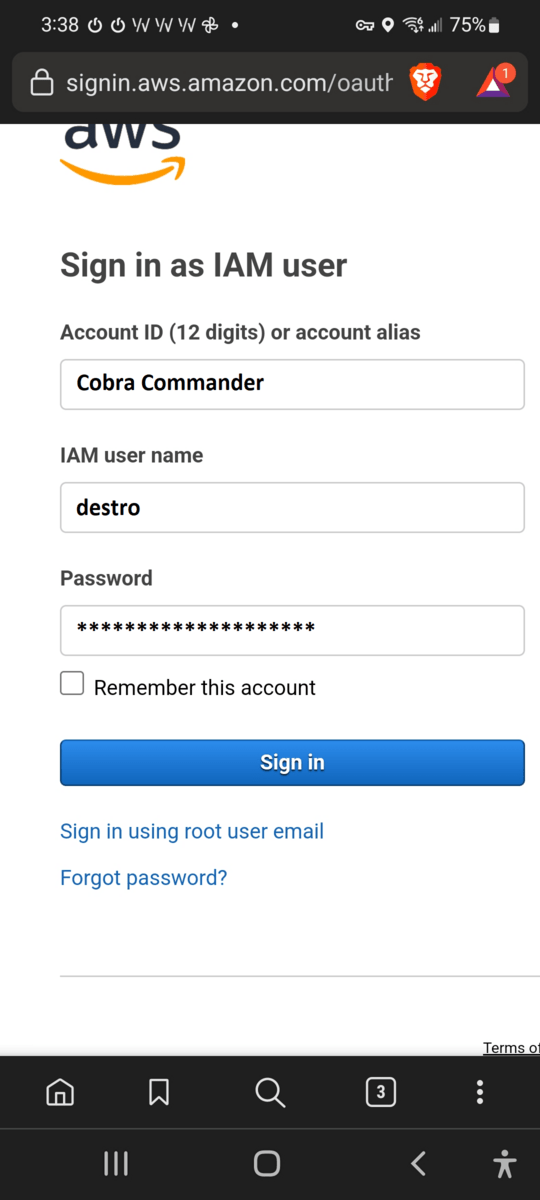Tap the Android recent apps button
540x1200 pixels.
pyautogui.click(x=116, y=1163)
